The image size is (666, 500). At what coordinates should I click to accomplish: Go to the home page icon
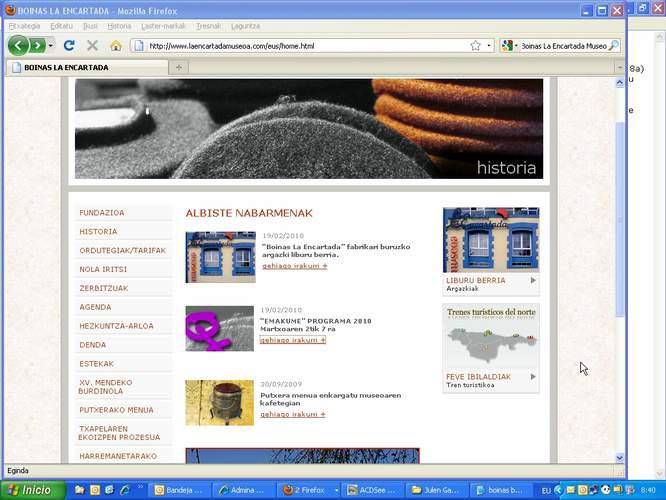pos(116,45)
